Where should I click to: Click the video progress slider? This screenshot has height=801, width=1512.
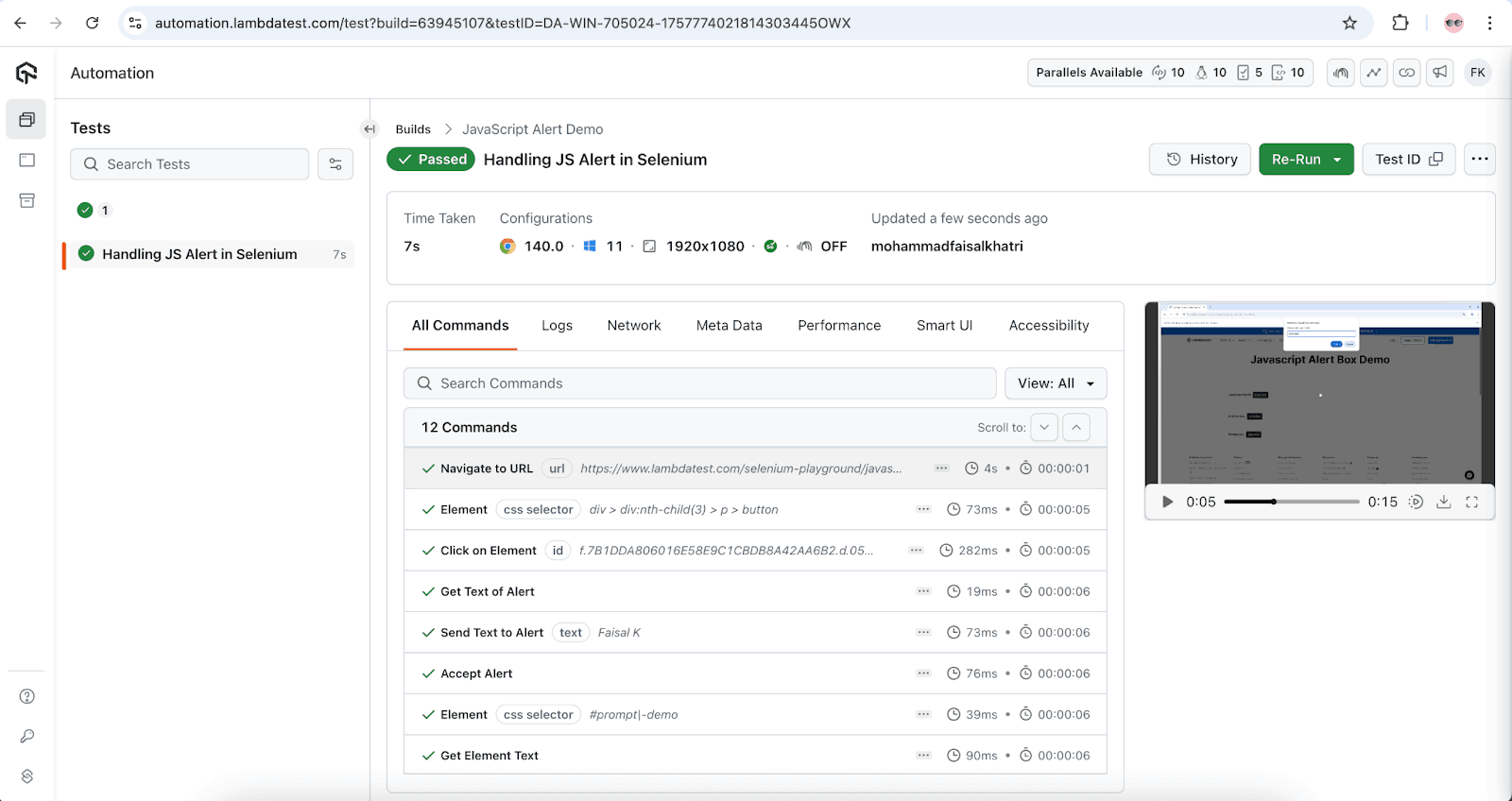(x=1291, y=502)
